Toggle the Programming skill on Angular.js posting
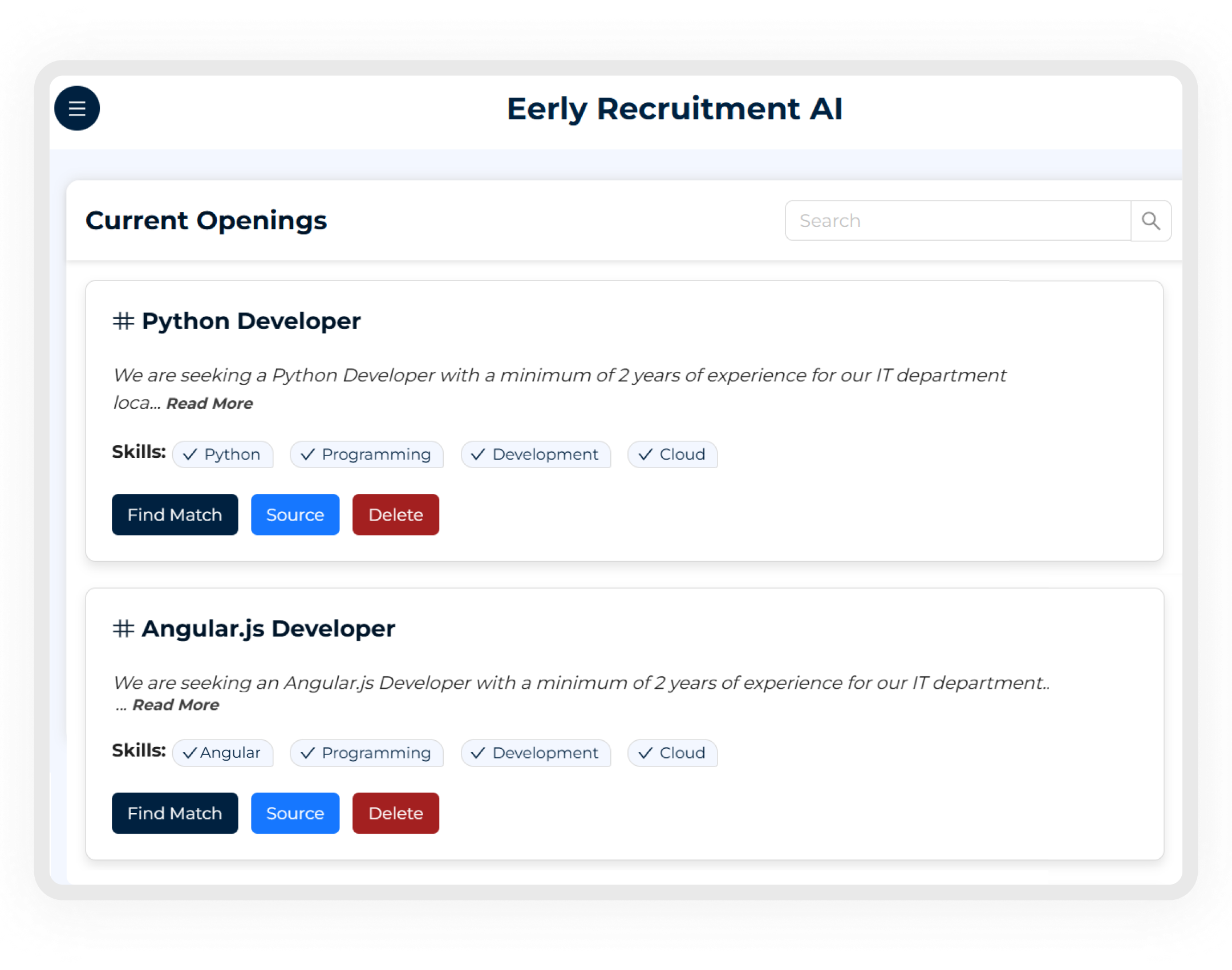The width and height of the screenshot is (1232, 970). [367, 753]
